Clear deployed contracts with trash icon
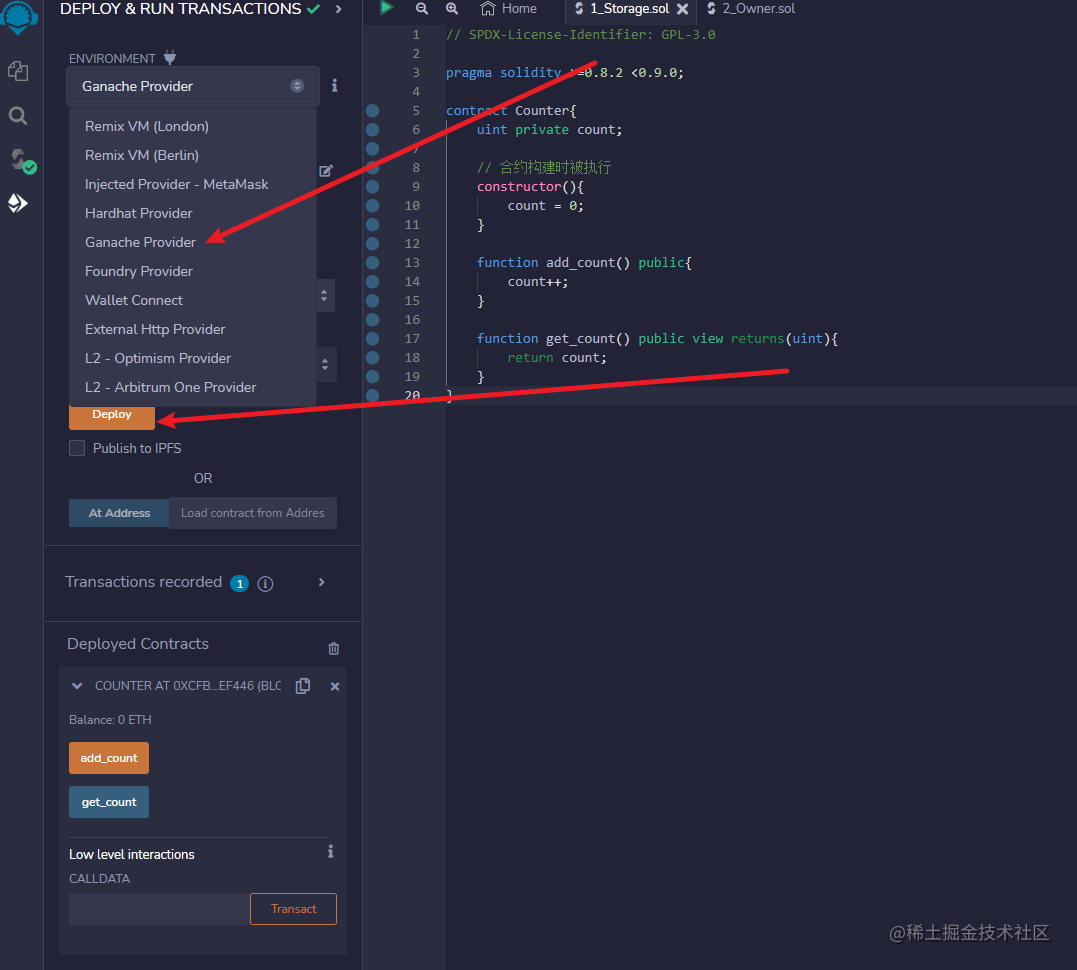This screenshot has height=970, width=1077. (x=334, y=648)
